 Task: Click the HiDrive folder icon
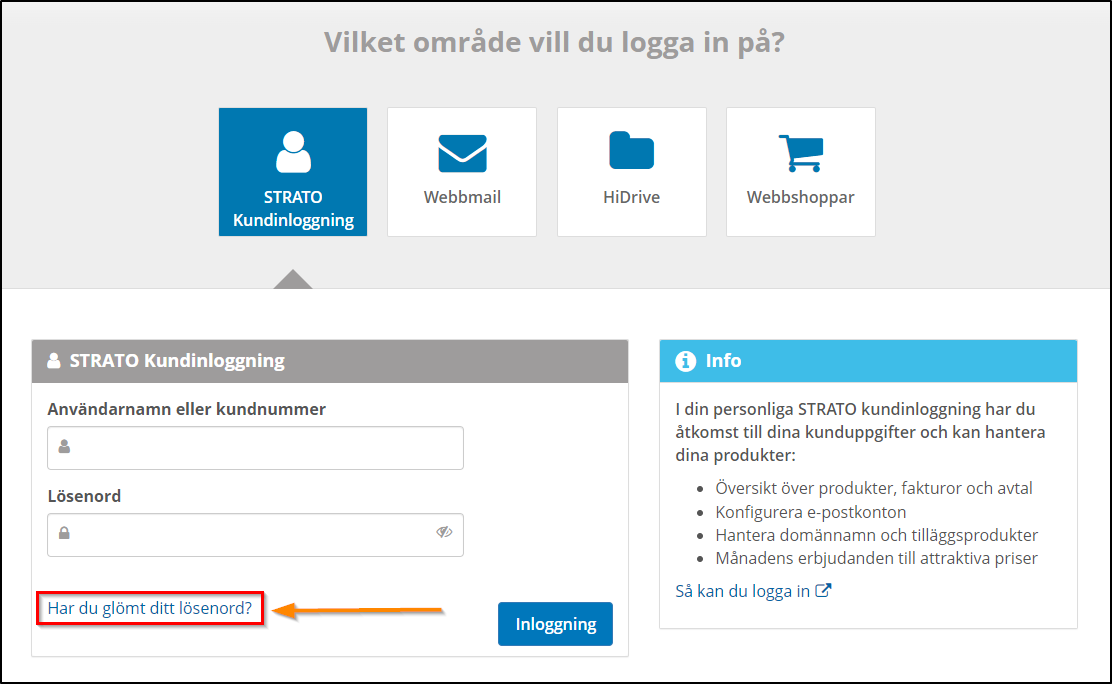(632, 151)
